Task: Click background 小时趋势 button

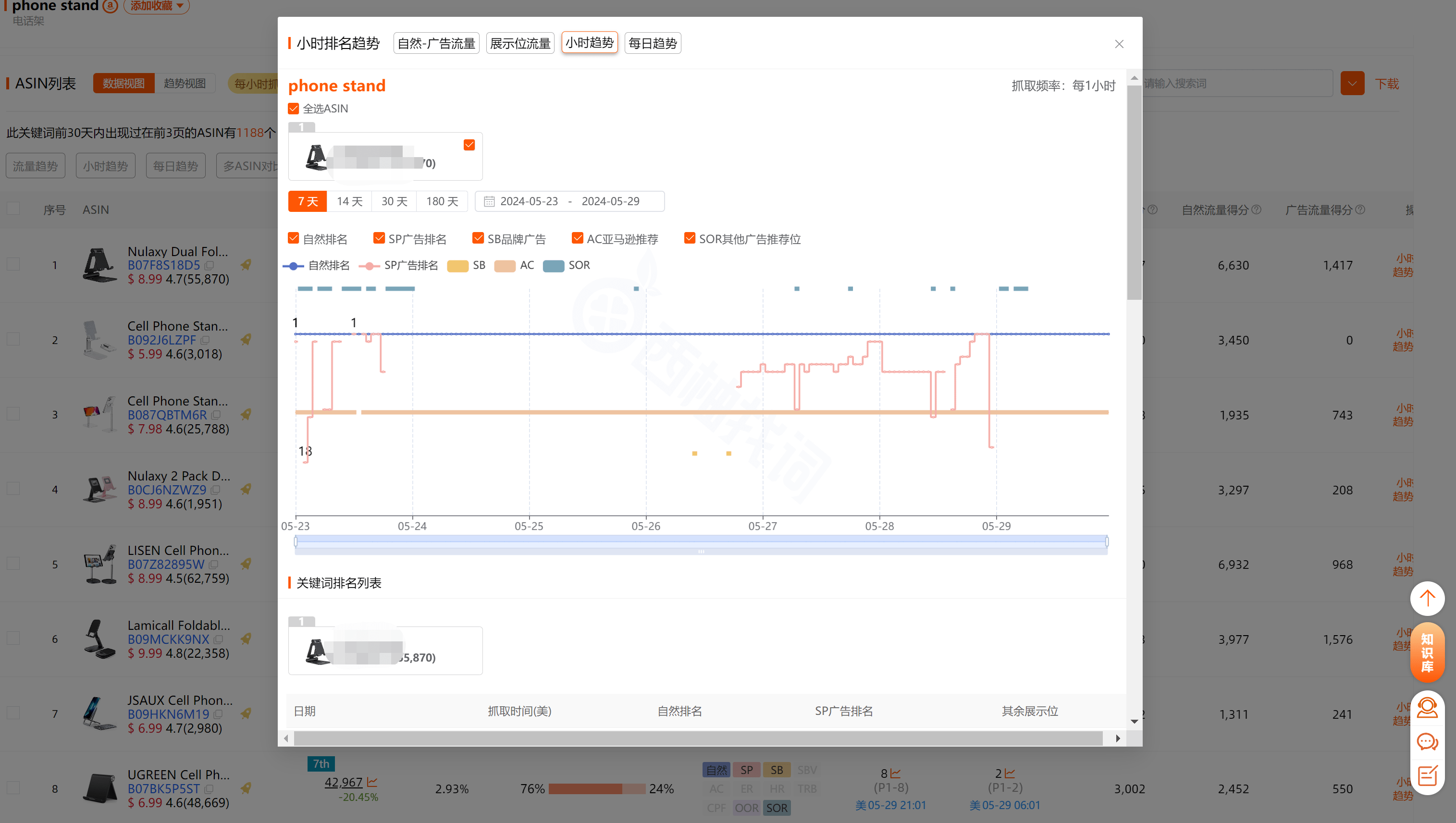Action: click(x=106, y=166)
